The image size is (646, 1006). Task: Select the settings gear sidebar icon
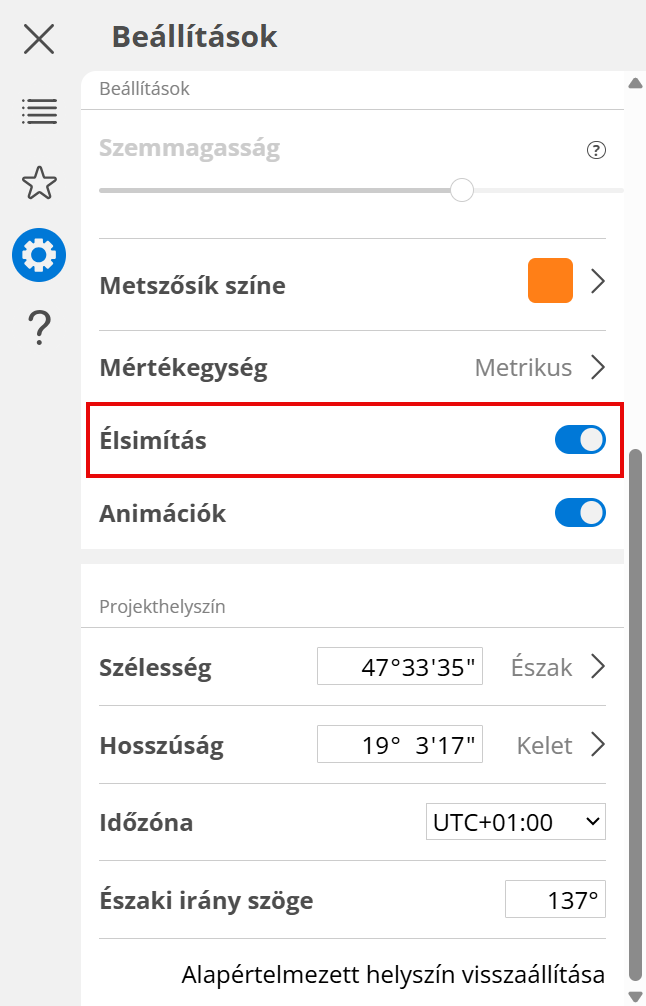click(x=39, y=255)
